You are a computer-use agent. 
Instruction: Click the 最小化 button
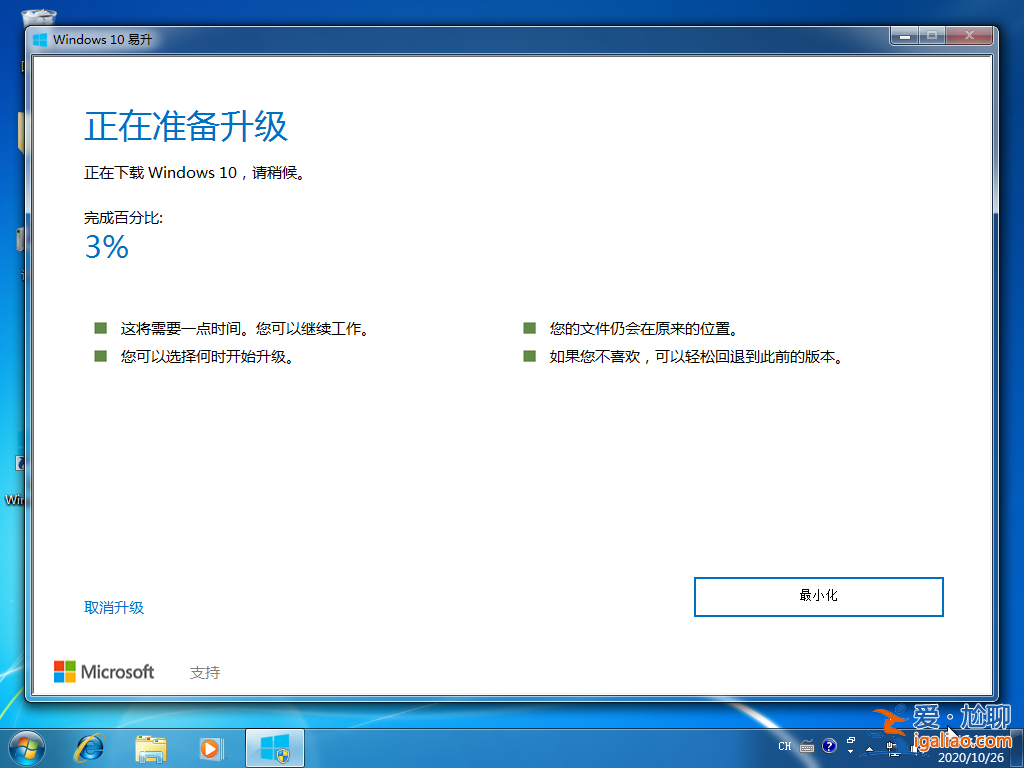818,596
